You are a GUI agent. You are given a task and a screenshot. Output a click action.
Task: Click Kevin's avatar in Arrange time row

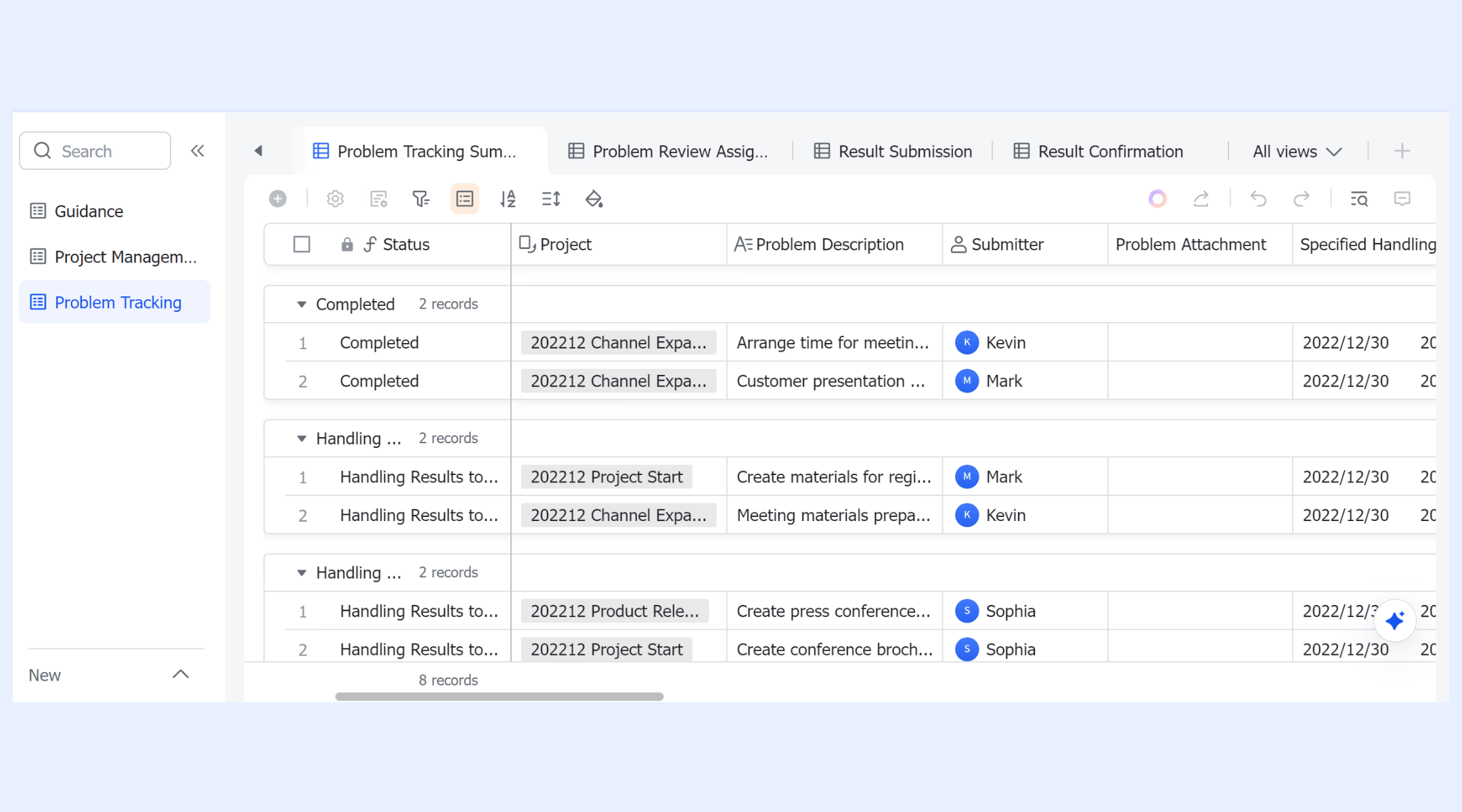coord(967,342)
